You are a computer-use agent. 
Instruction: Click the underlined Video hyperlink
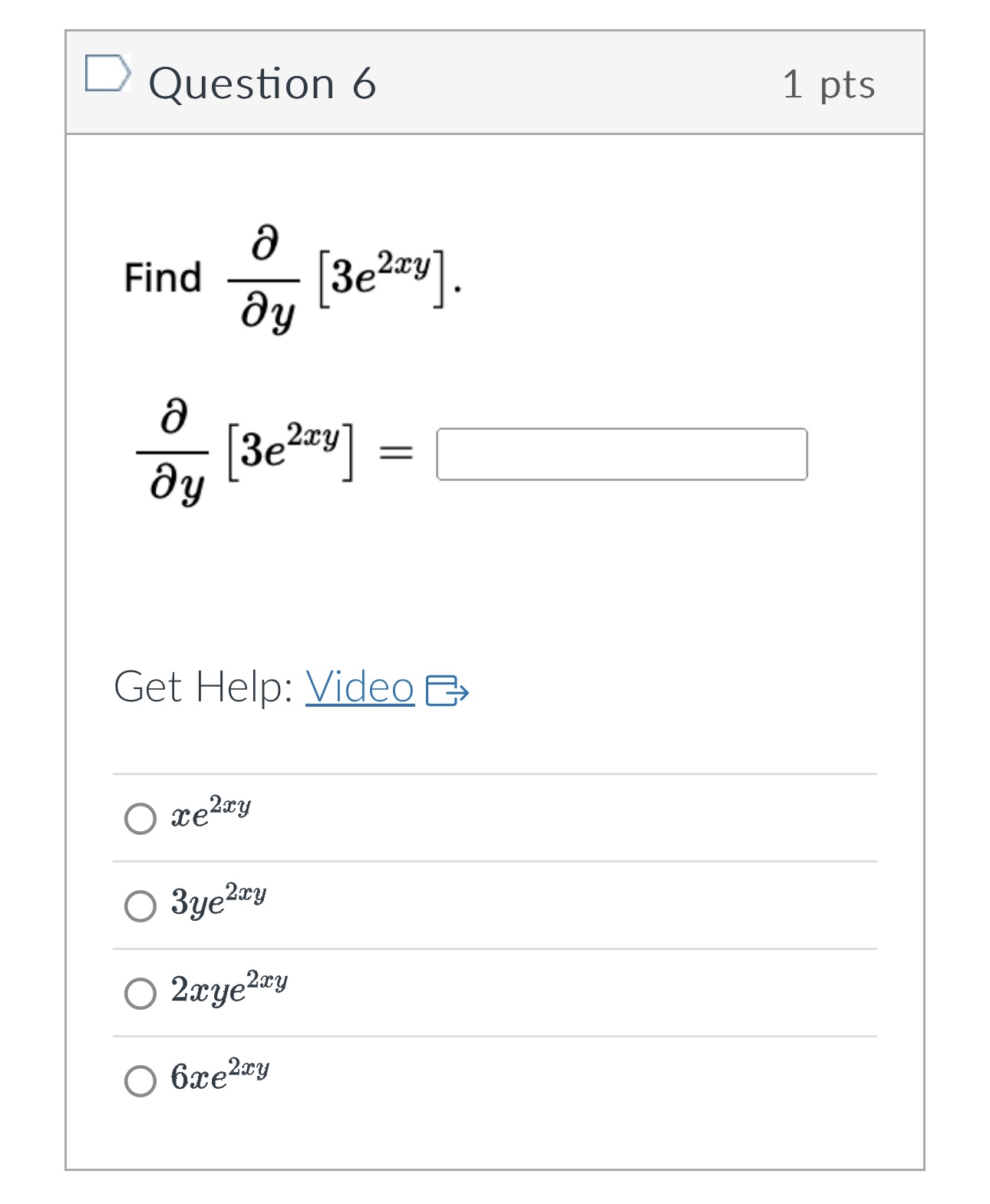pyautogui.click(x=359, y=689)
